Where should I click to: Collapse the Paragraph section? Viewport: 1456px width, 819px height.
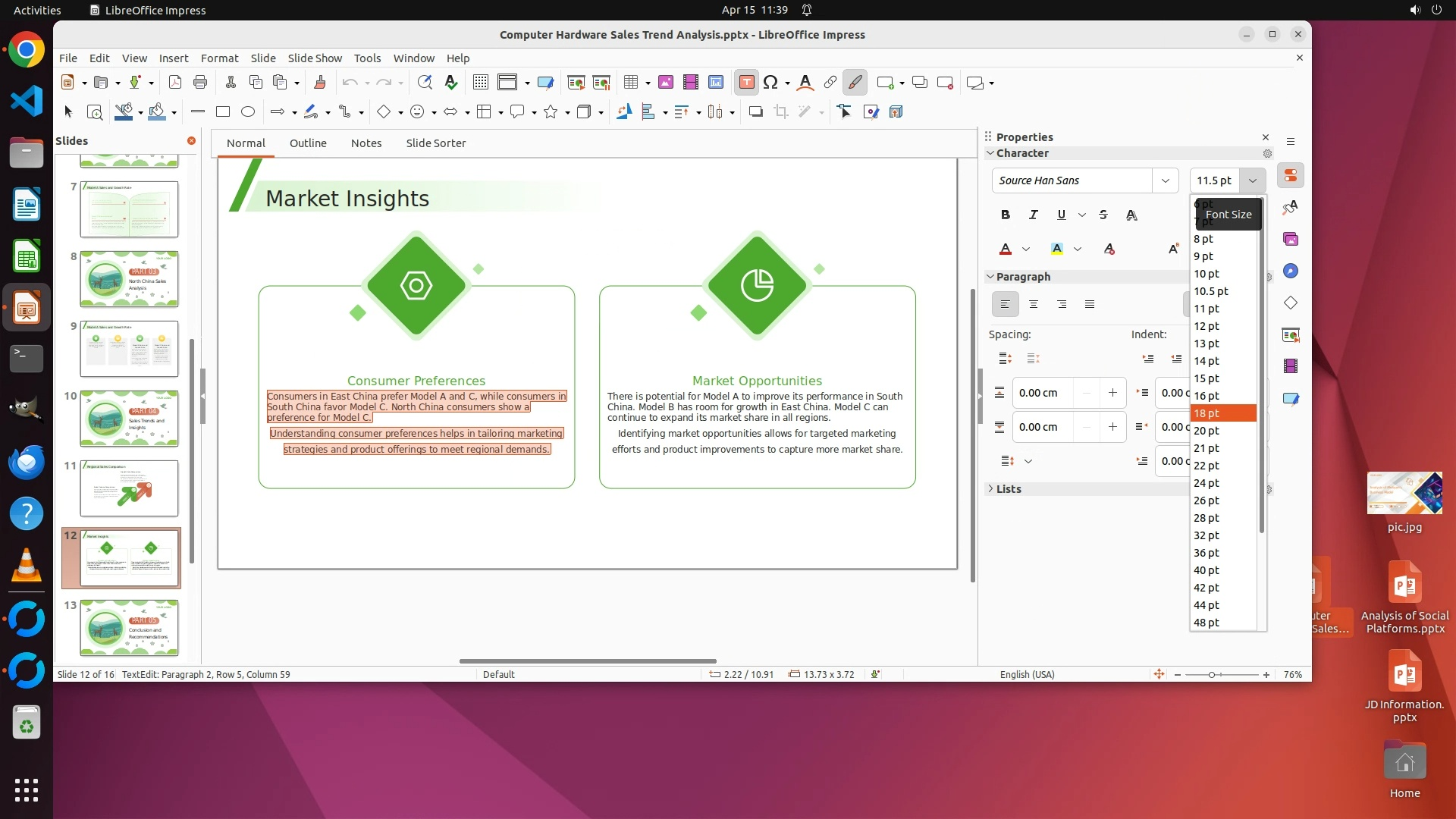(990, 277)
